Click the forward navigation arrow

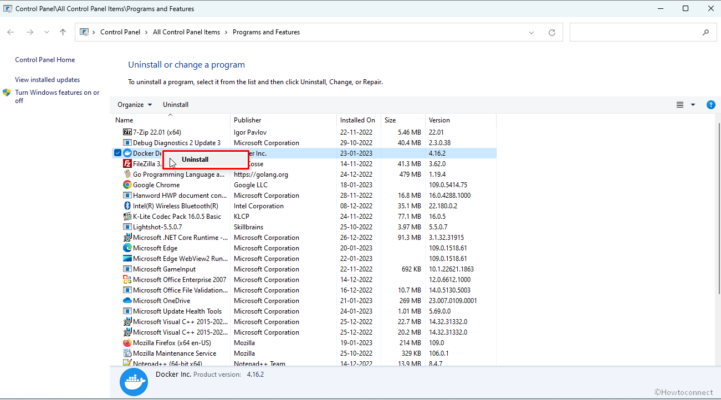pyautogui.click(x=30, y=32)
